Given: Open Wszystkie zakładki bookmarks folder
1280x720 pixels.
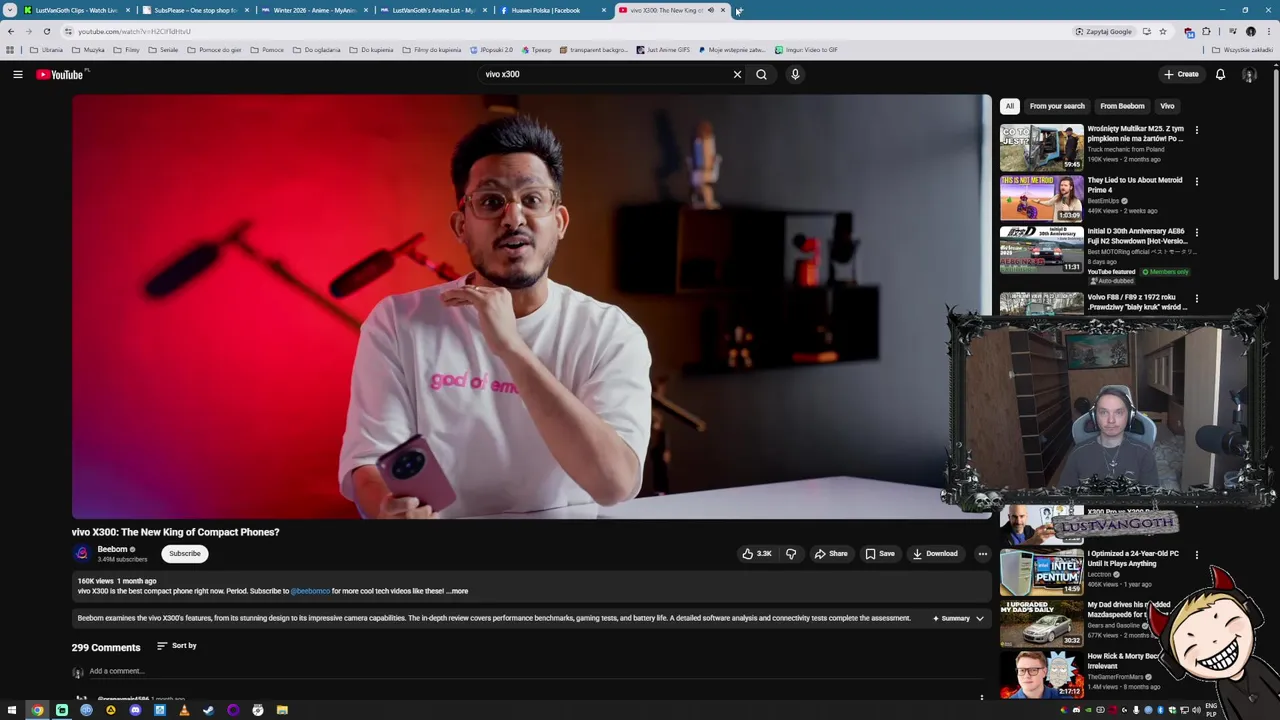Looking at the screenshot, I should (x=1243, y=50).
